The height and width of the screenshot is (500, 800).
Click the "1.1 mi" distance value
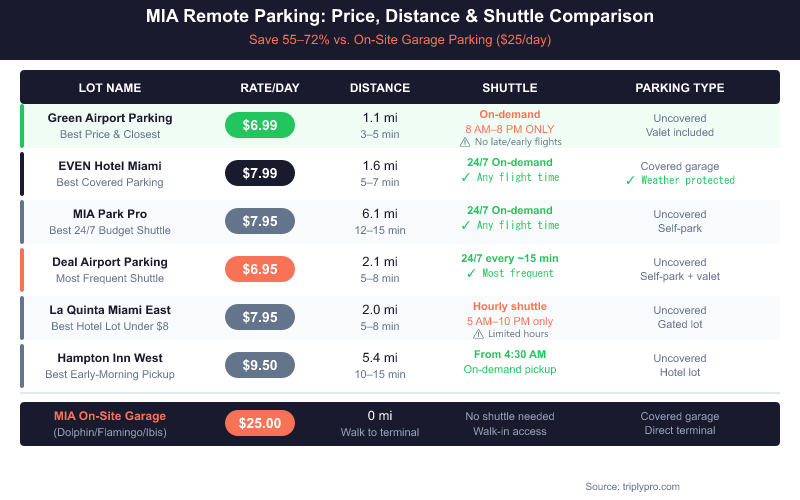(x=380, y=118)
